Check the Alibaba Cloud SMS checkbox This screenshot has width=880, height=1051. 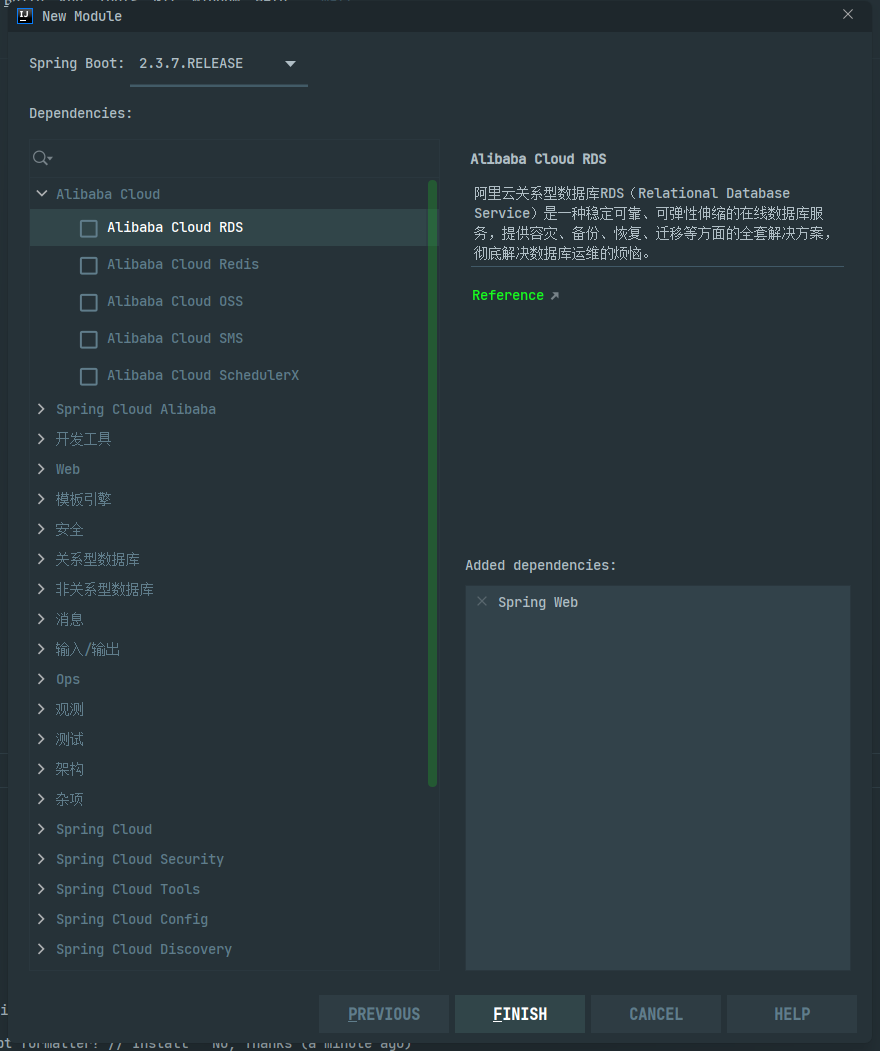[88, 338]
